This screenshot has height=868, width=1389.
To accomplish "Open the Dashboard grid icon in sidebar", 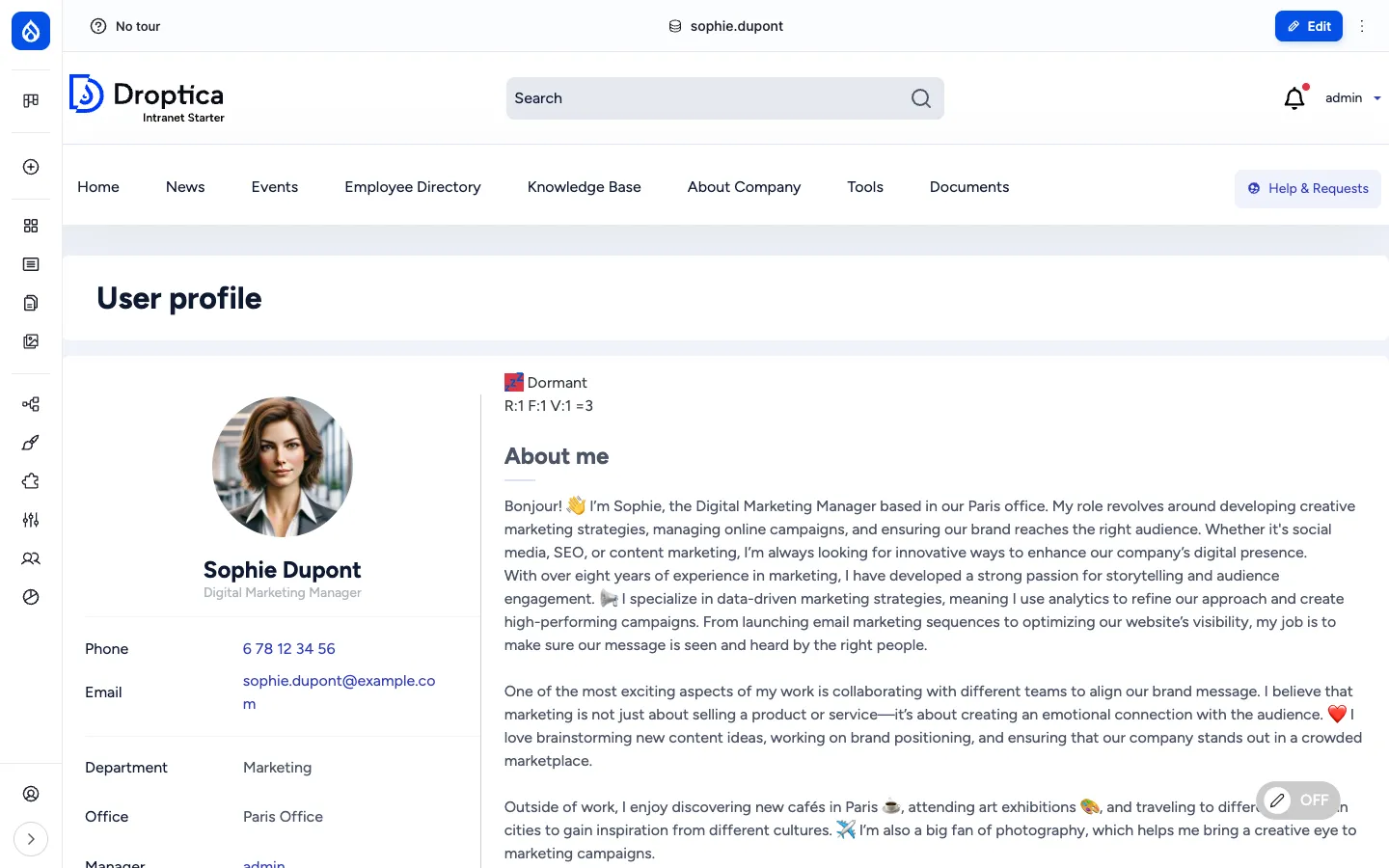I will pyautogui.click(x=31, y=226).
